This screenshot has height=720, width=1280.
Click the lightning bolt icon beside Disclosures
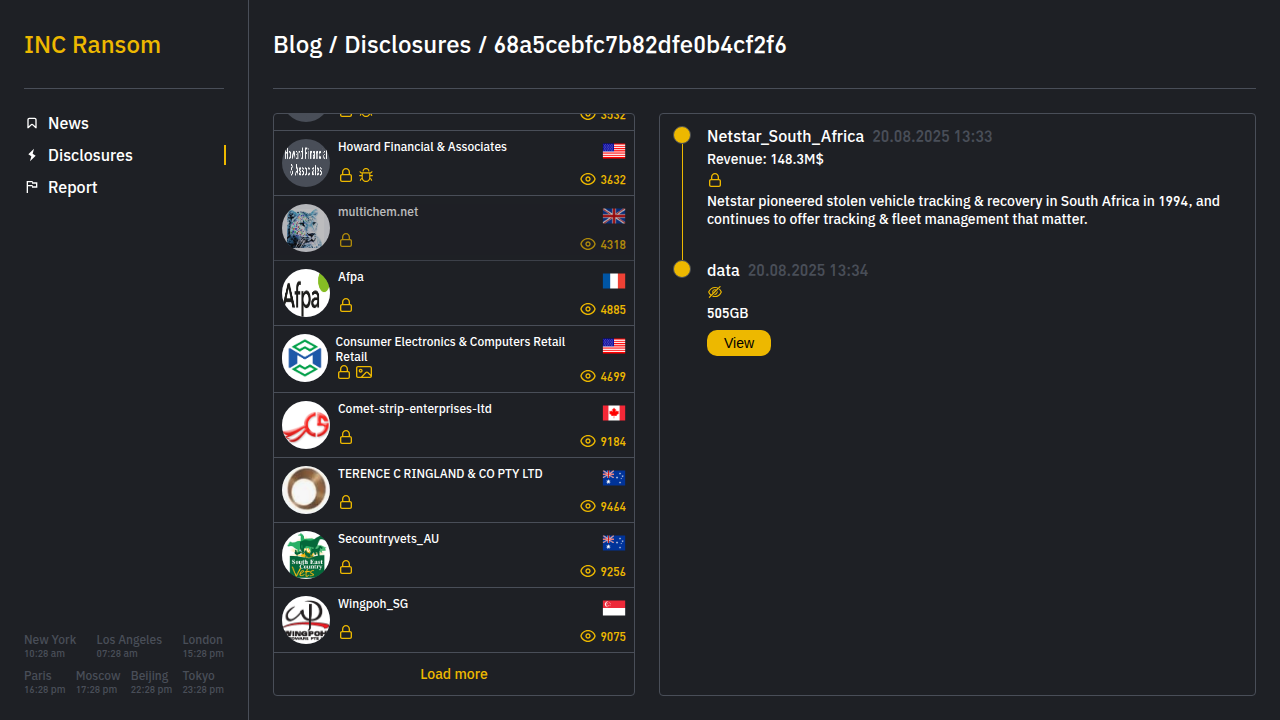(x=32, y=155)
